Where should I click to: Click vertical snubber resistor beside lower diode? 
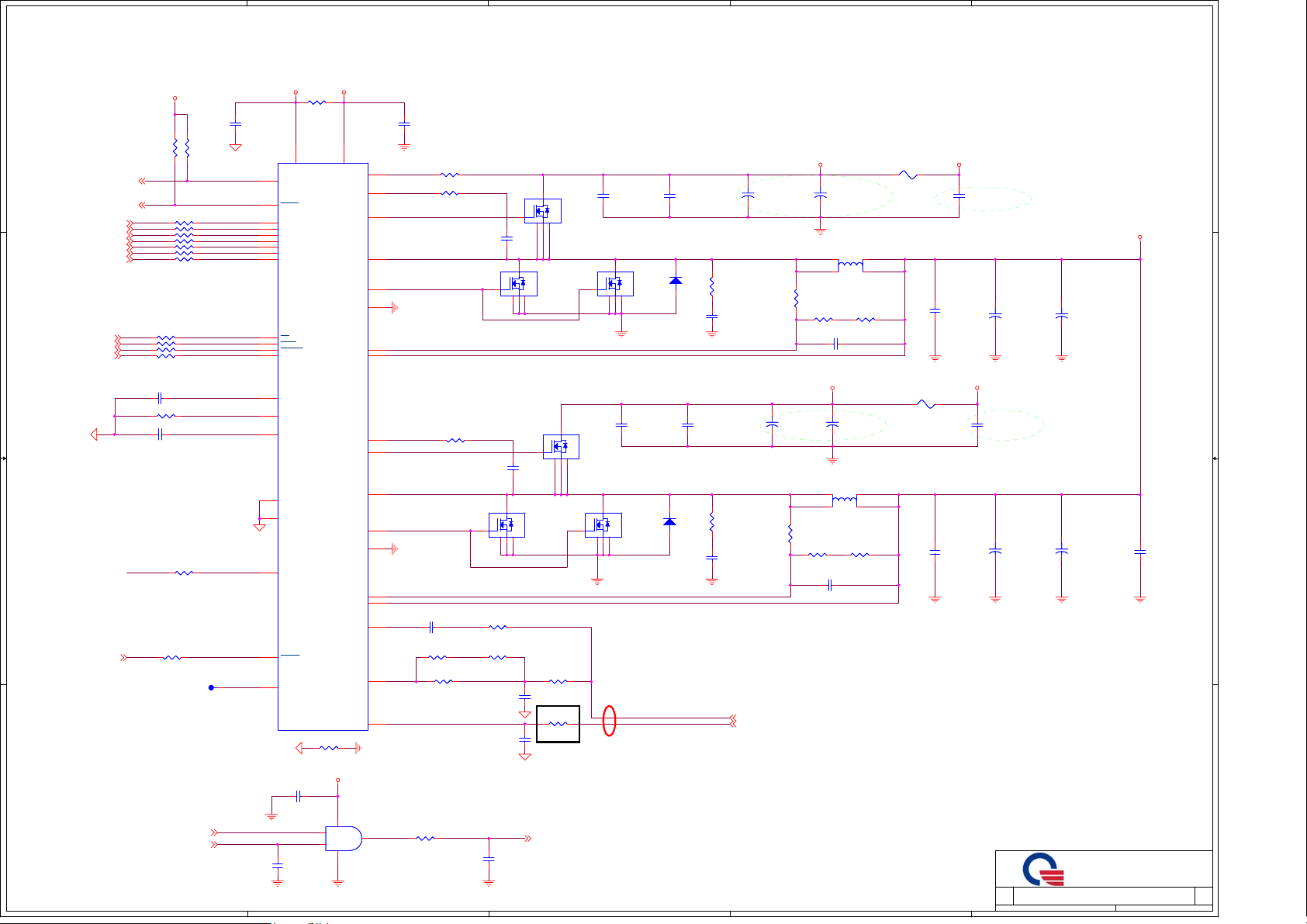[712, 523]
